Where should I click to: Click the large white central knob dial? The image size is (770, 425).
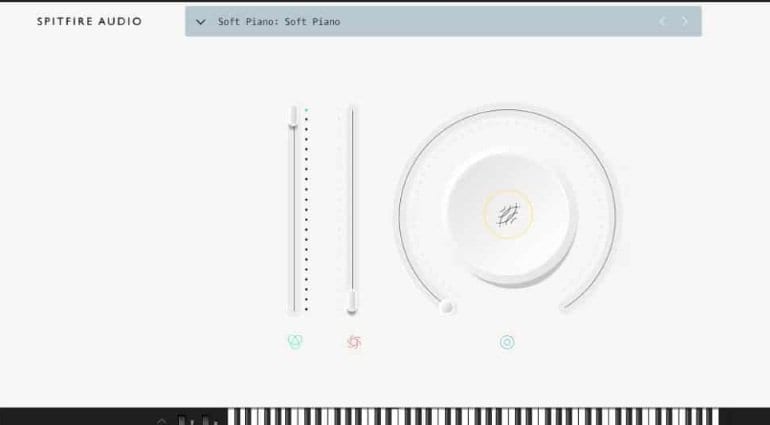click(510, 218)
